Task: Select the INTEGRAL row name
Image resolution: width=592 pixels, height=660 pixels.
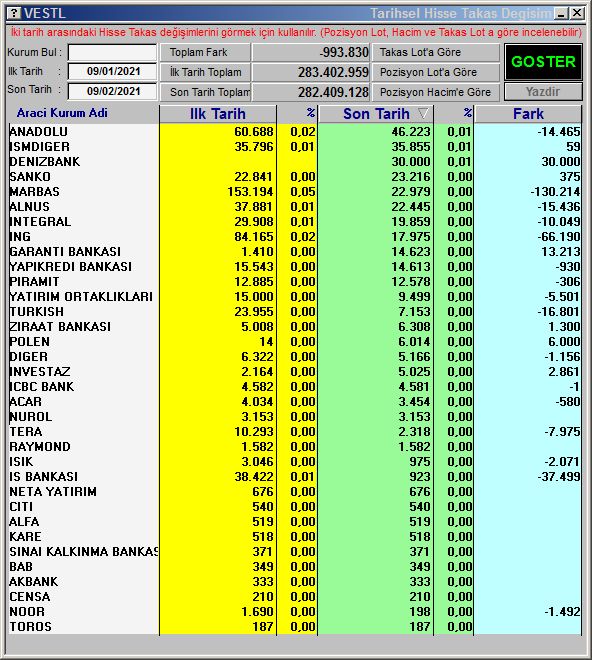Action: [40, 222]
